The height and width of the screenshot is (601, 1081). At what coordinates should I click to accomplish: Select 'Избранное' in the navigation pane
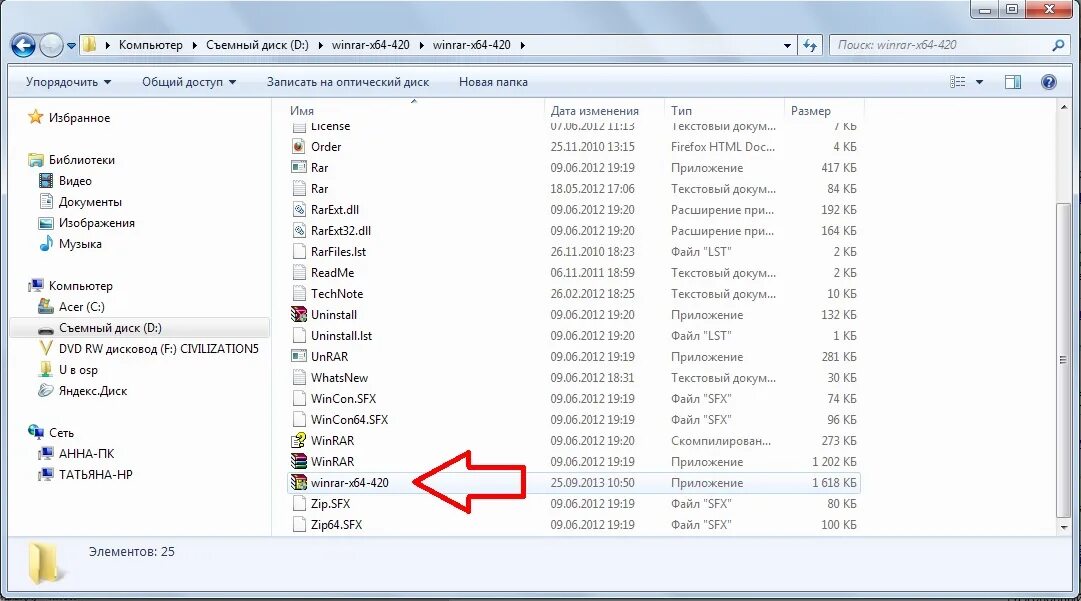point(79,118)
